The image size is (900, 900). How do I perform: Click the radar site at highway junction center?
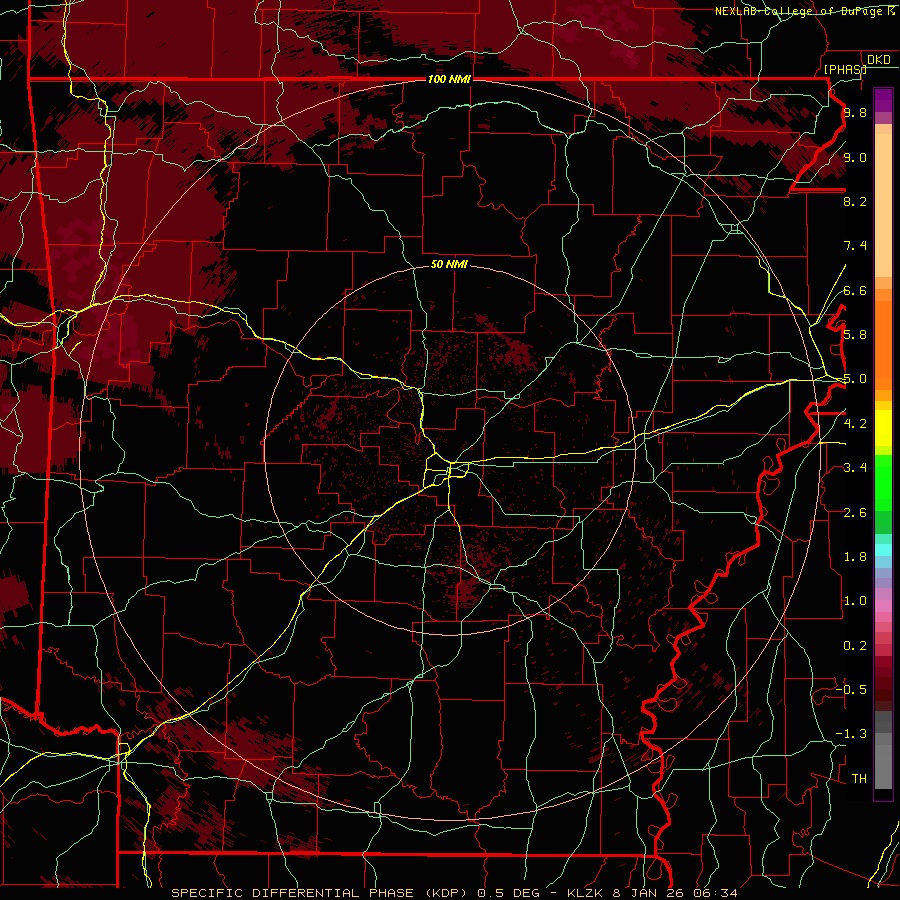point(449,463)
